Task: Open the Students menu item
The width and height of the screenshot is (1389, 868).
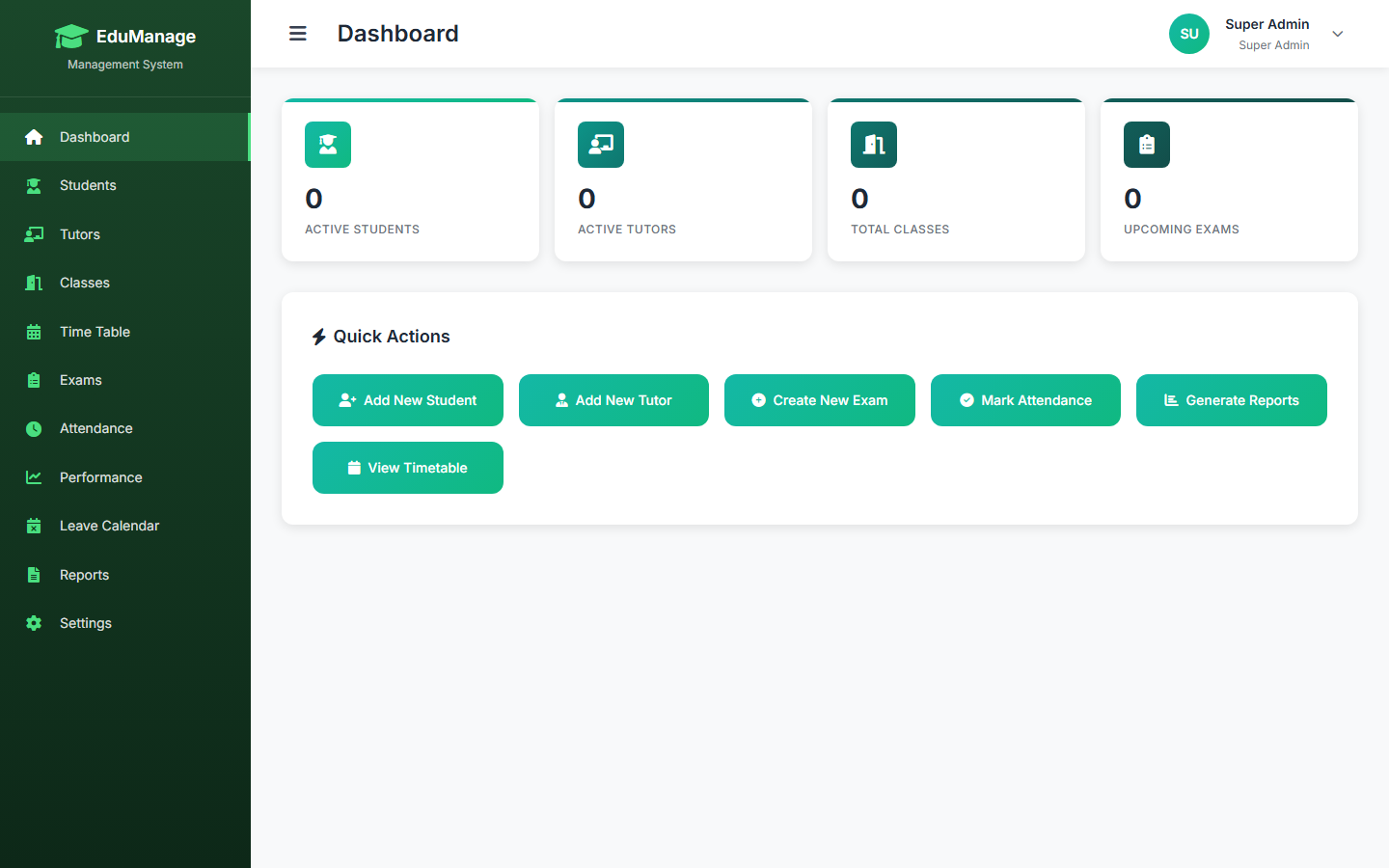Action: tap(125, 186)
